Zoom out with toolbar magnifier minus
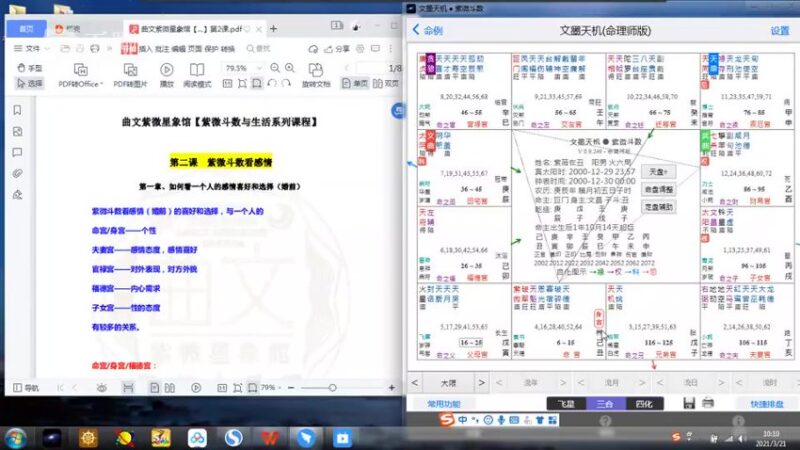The height and width of the screenshot is (450, 800). coord(275,68)
